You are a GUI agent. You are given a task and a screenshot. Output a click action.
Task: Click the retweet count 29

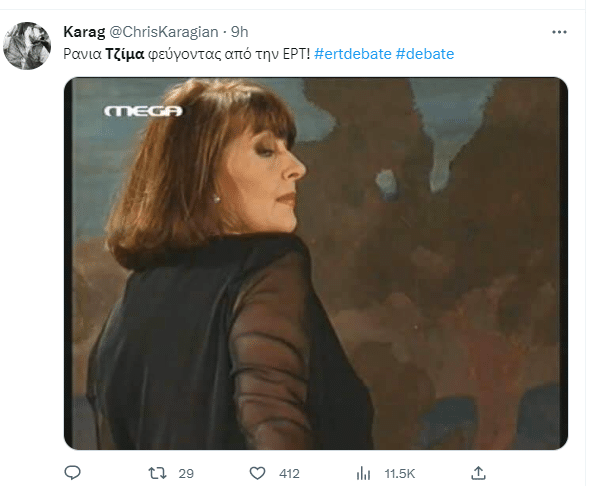coord(186,473)
